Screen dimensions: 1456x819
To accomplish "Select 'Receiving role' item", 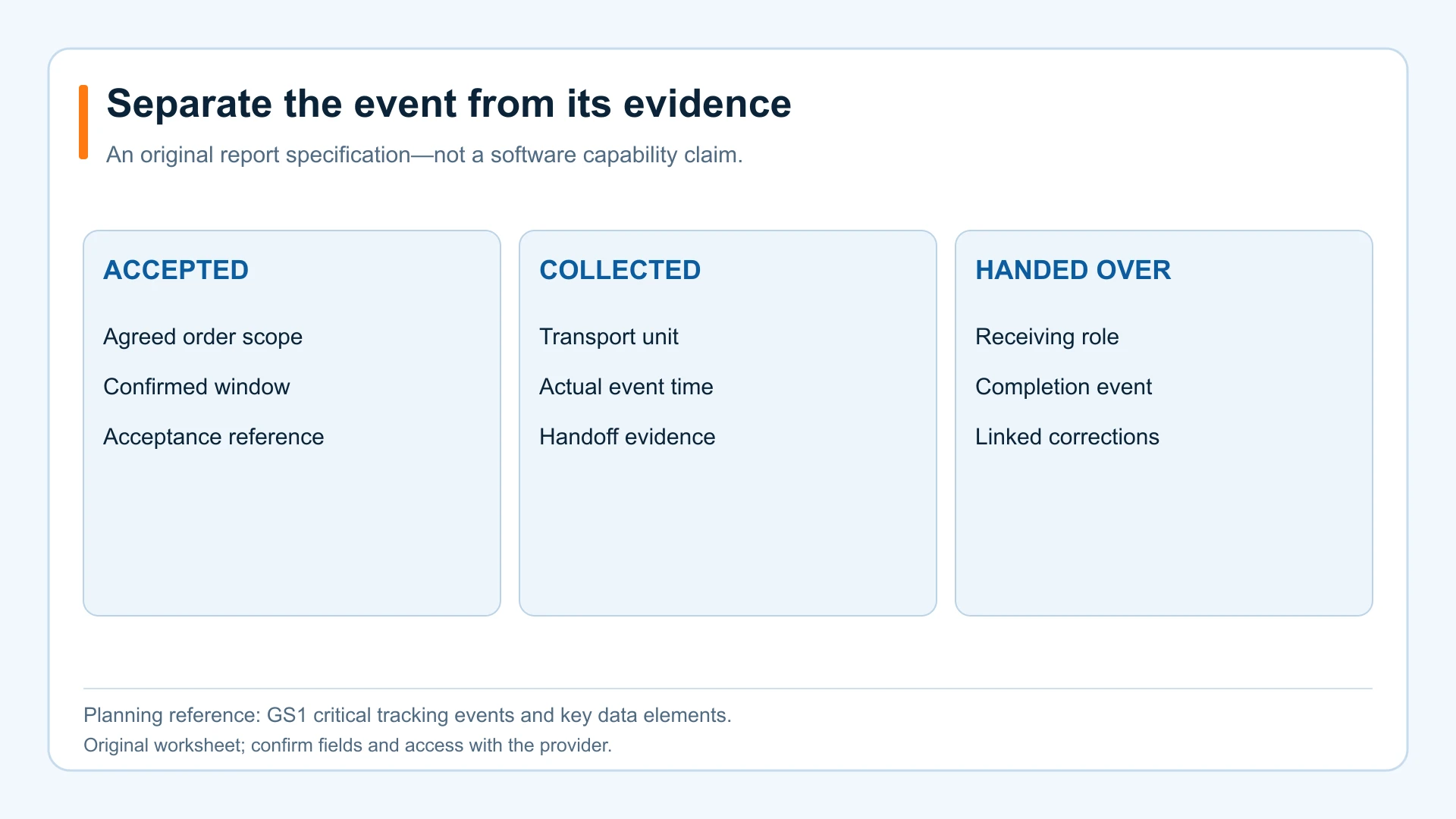I will click(1046, 337).
